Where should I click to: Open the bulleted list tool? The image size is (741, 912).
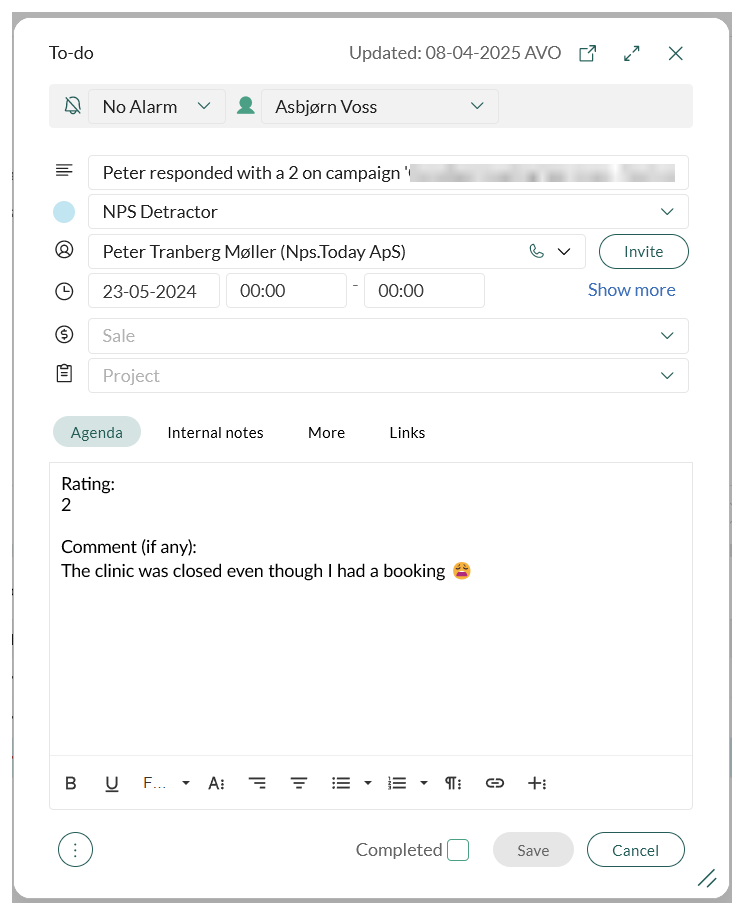[341, 783]
